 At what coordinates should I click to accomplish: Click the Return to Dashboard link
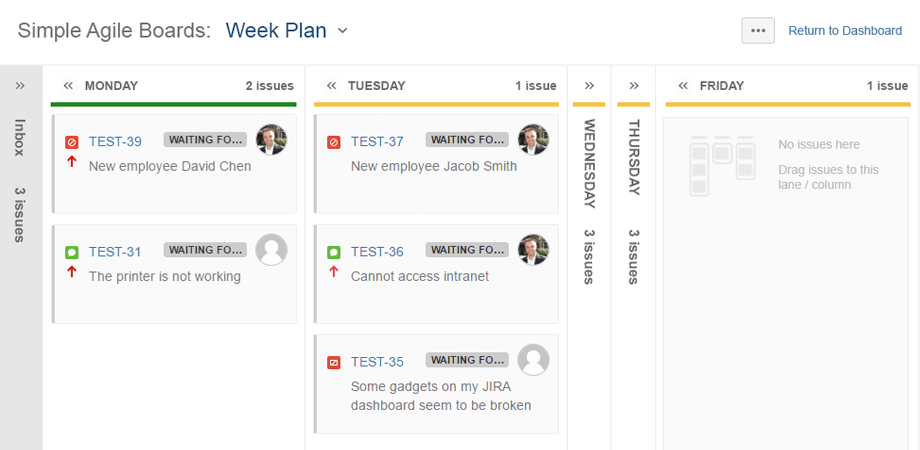pyautogui.click(x=845, y=31)
